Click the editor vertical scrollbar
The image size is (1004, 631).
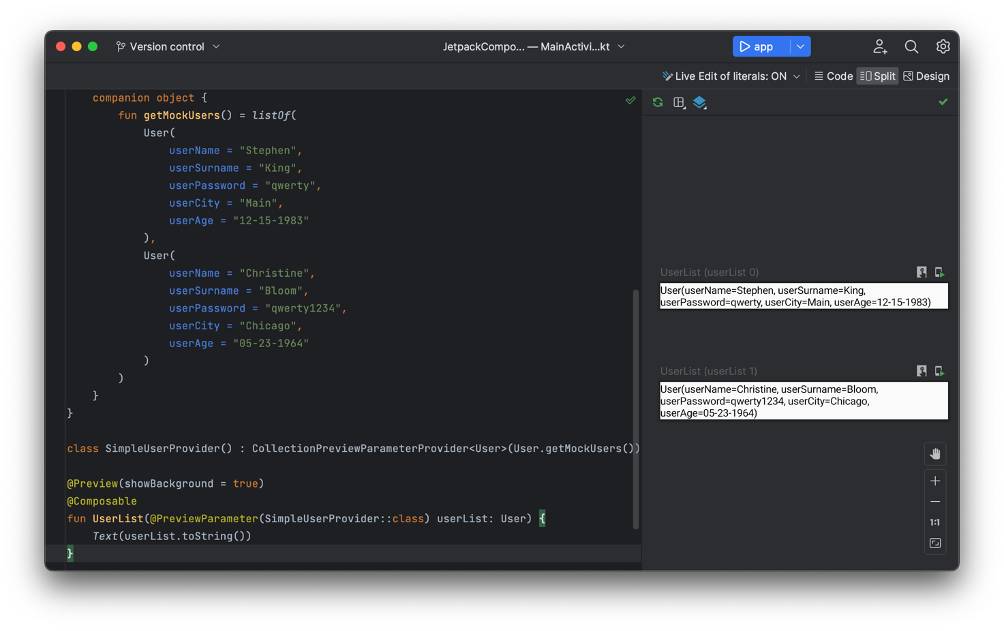click(634, 408)
